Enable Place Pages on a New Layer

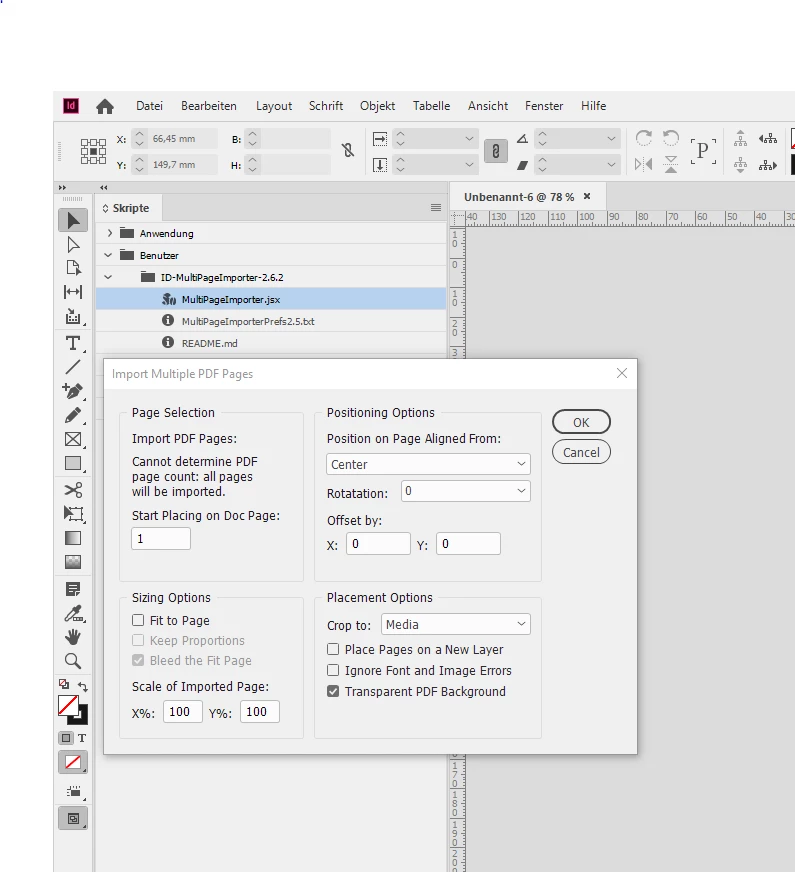(x=333, y=649)
